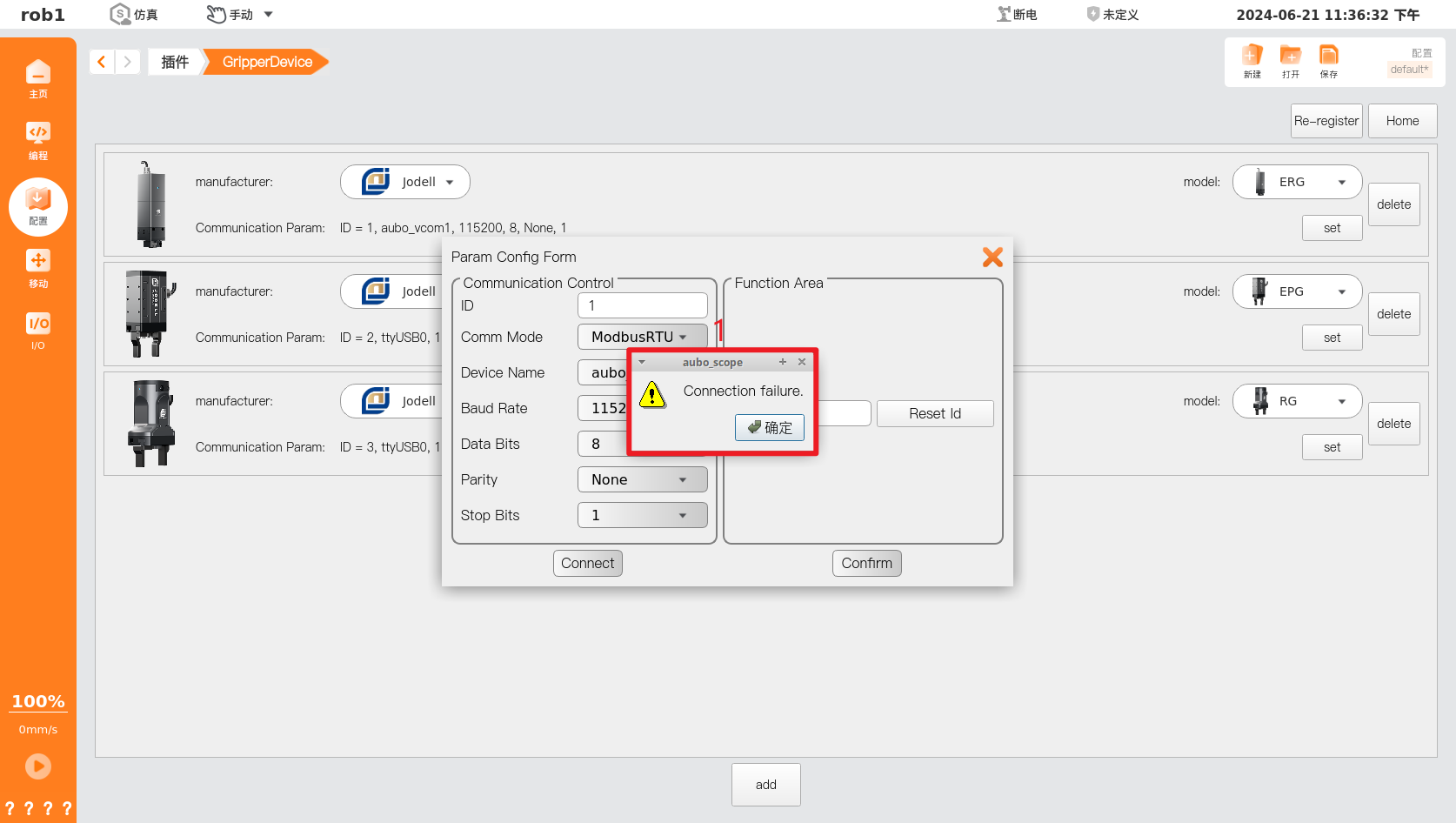Select the 编程 (Programming) sidebar icon
The image size is (1456, 823).
coord(38,139)
